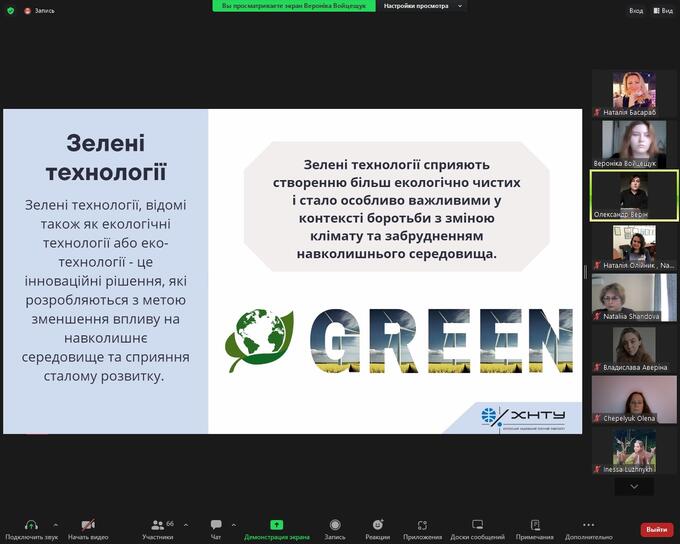Image resolution: width=680 pixels, height=544 pixels.
Task: Open the Reactions menu
Action: (378, 525)
